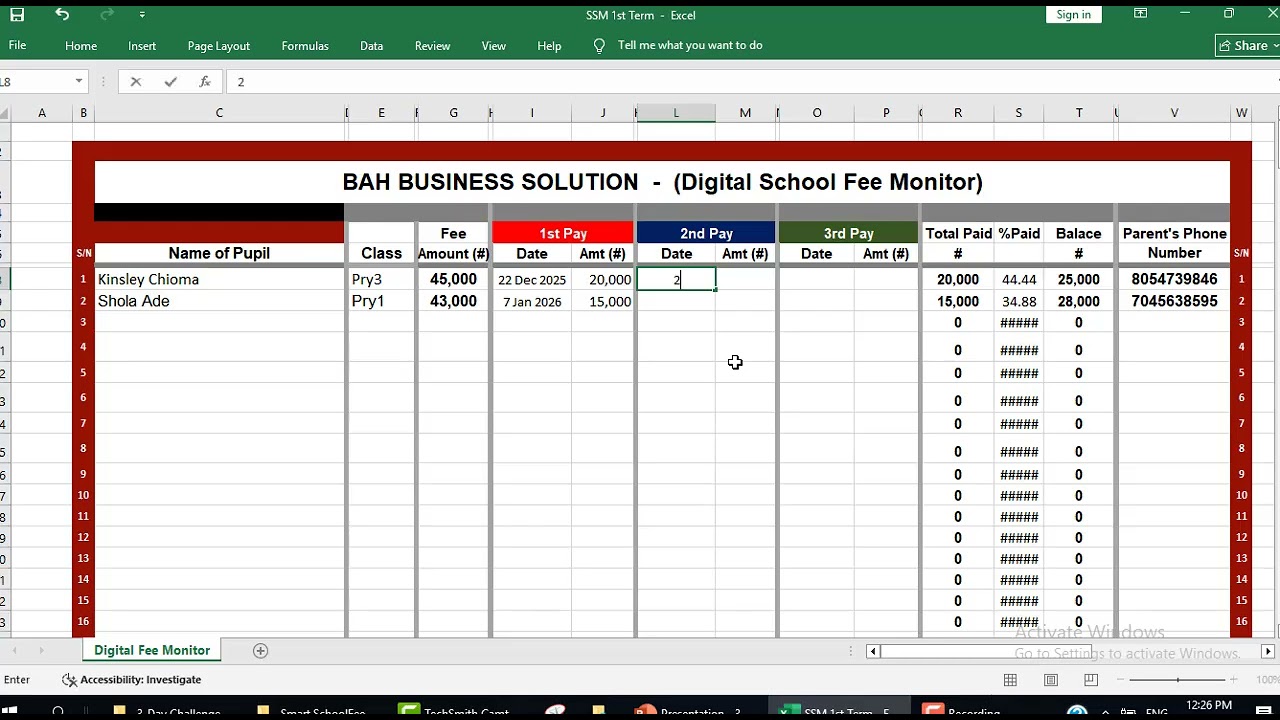Switch to the Data ribbon tab

pyautogui.click(x=371, y=46)
